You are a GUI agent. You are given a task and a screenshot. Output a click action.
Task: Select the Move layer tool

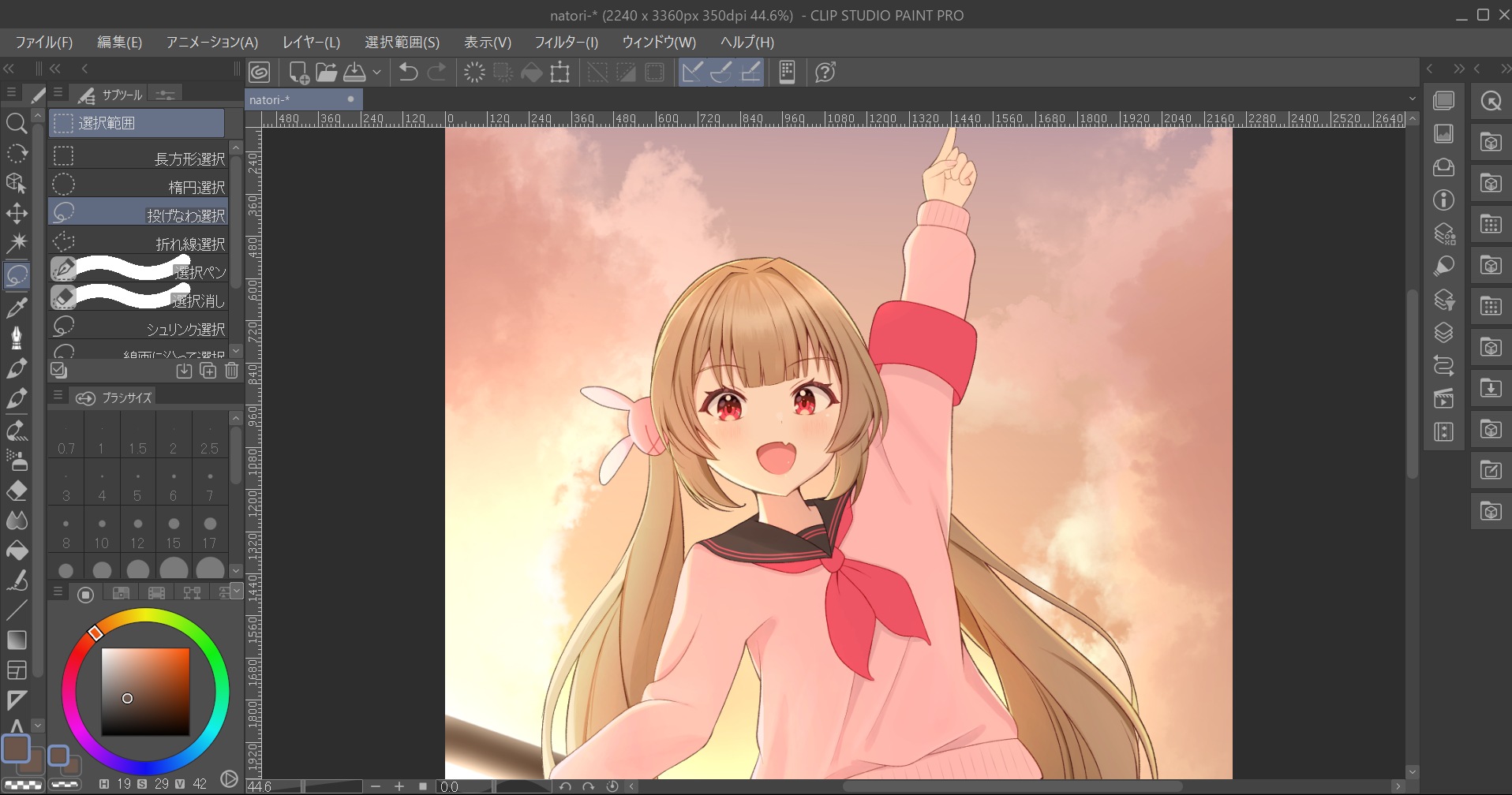pyautogui.click(x=17, y=214)
